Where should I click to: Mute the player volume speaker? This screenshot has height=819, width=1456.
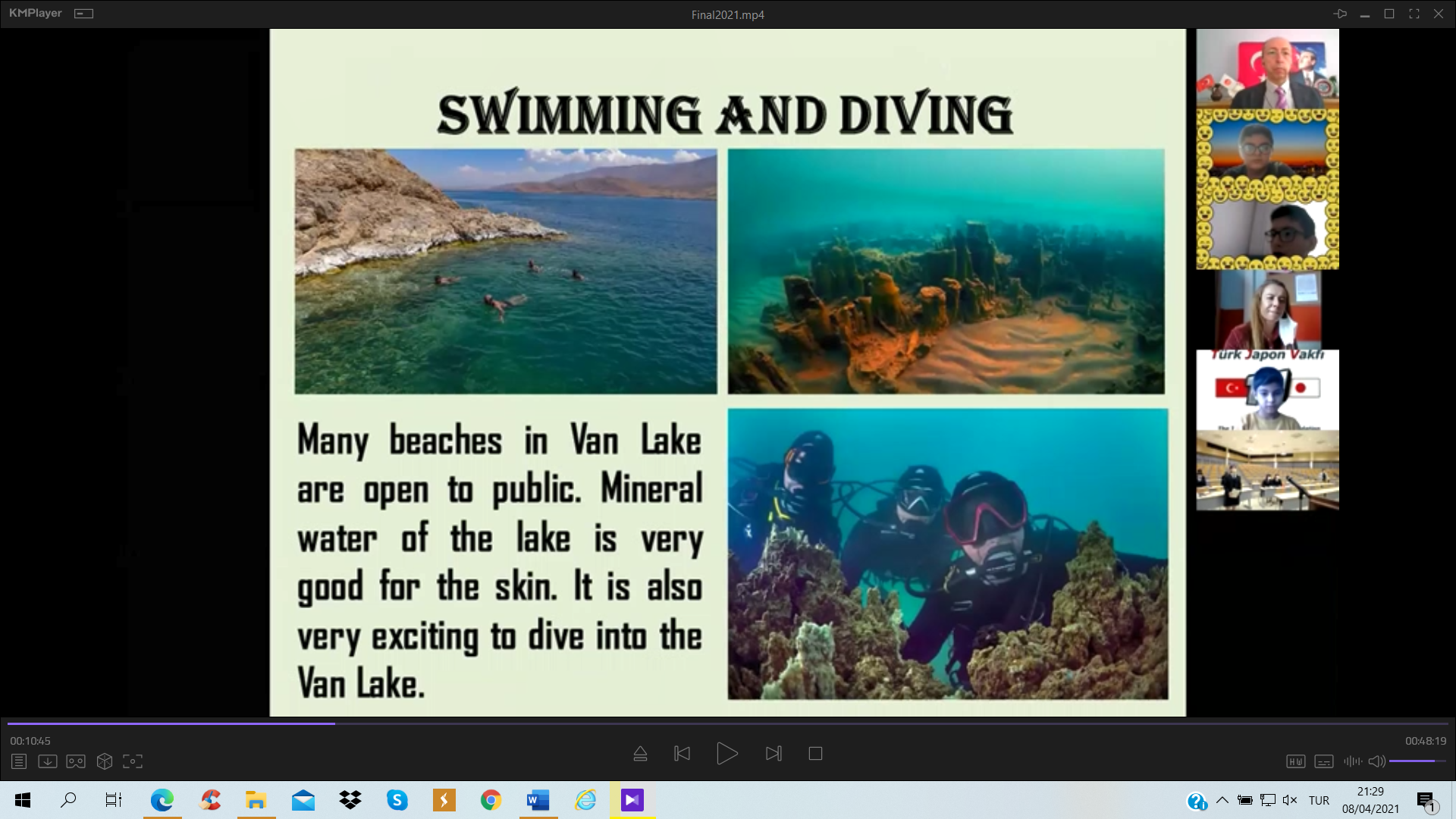1376,761
